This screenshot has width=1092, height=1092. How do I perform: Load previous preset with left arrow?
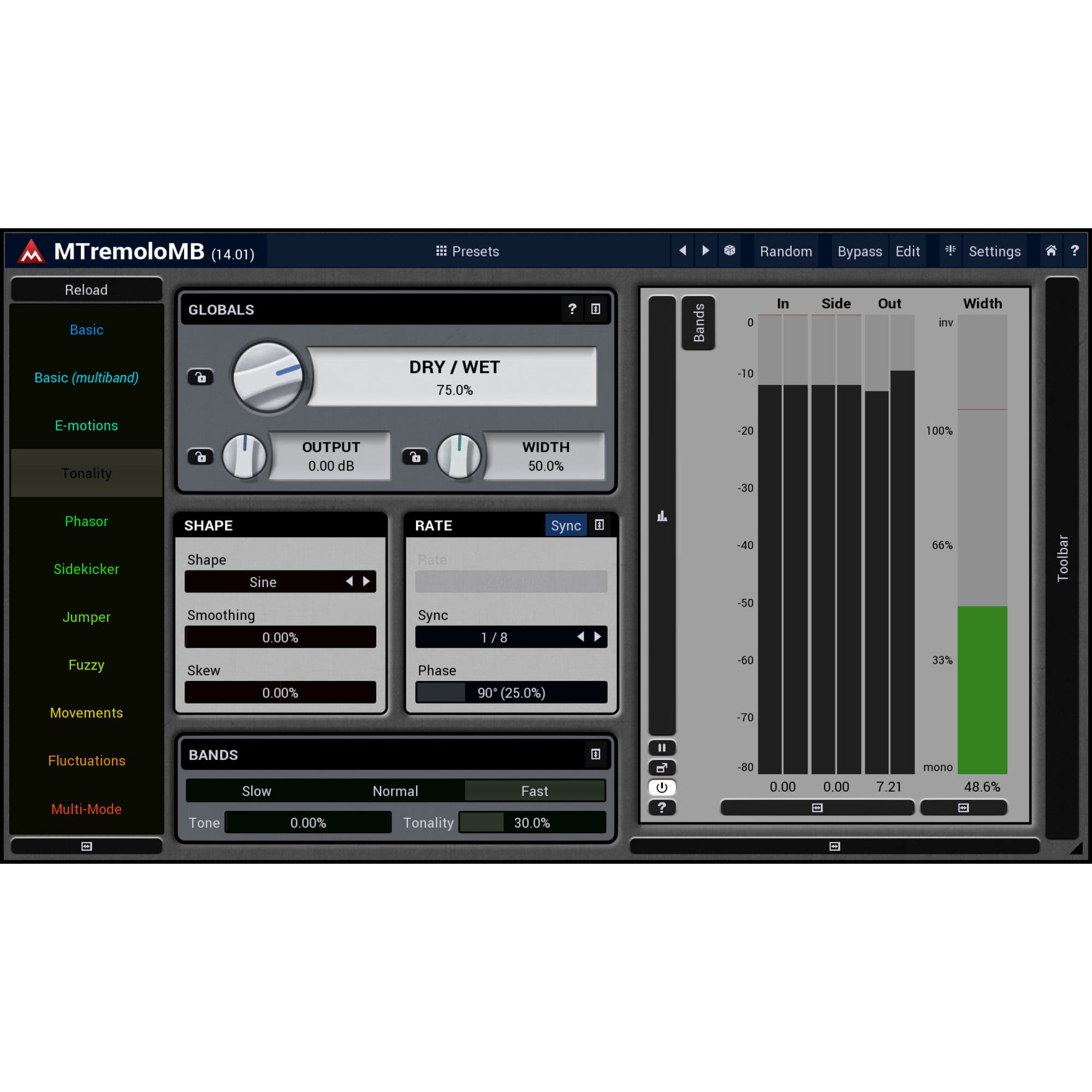click(683, 251)
